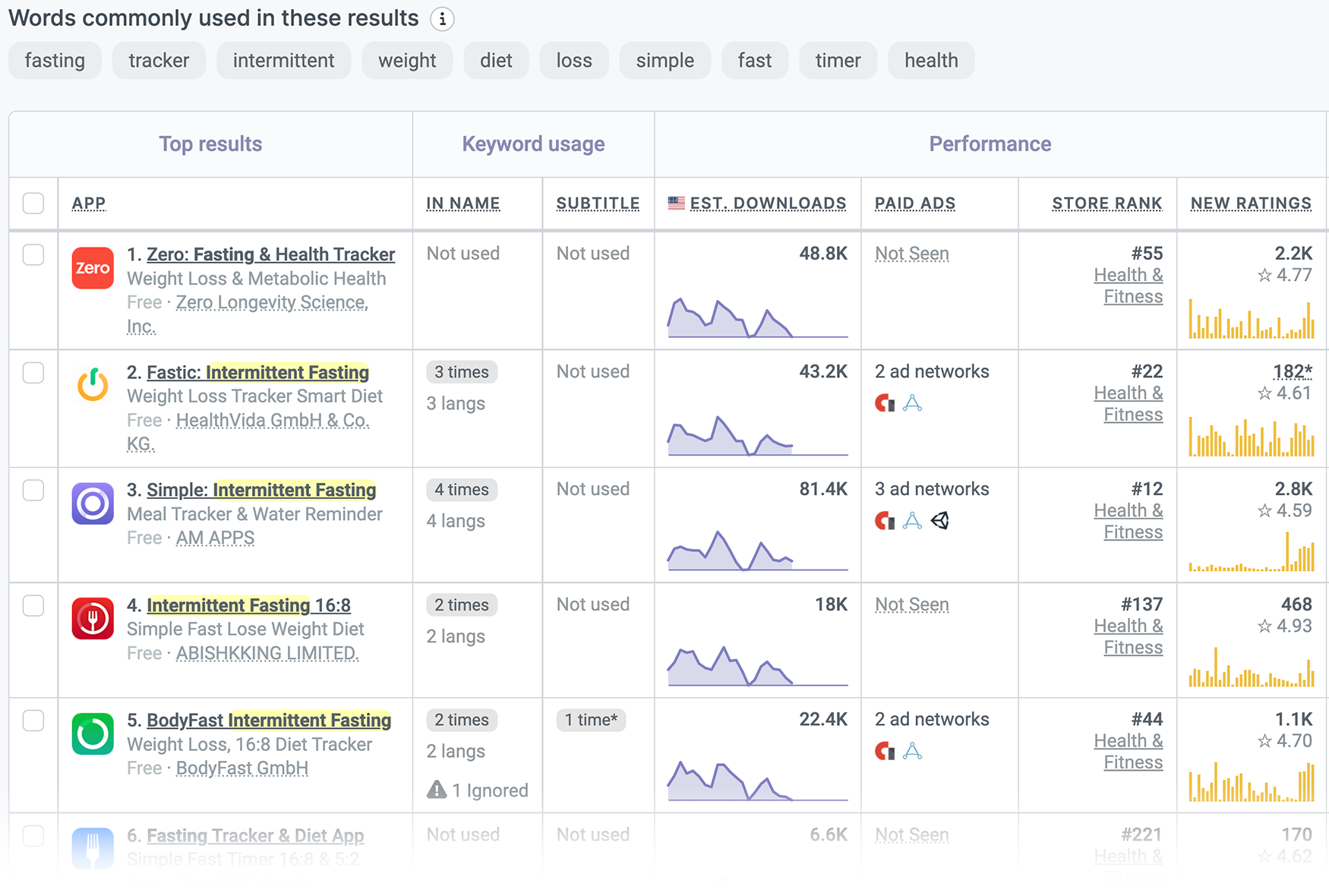
Task: Click the US flag in Est. Downloads header
Action: coord(676,203)
